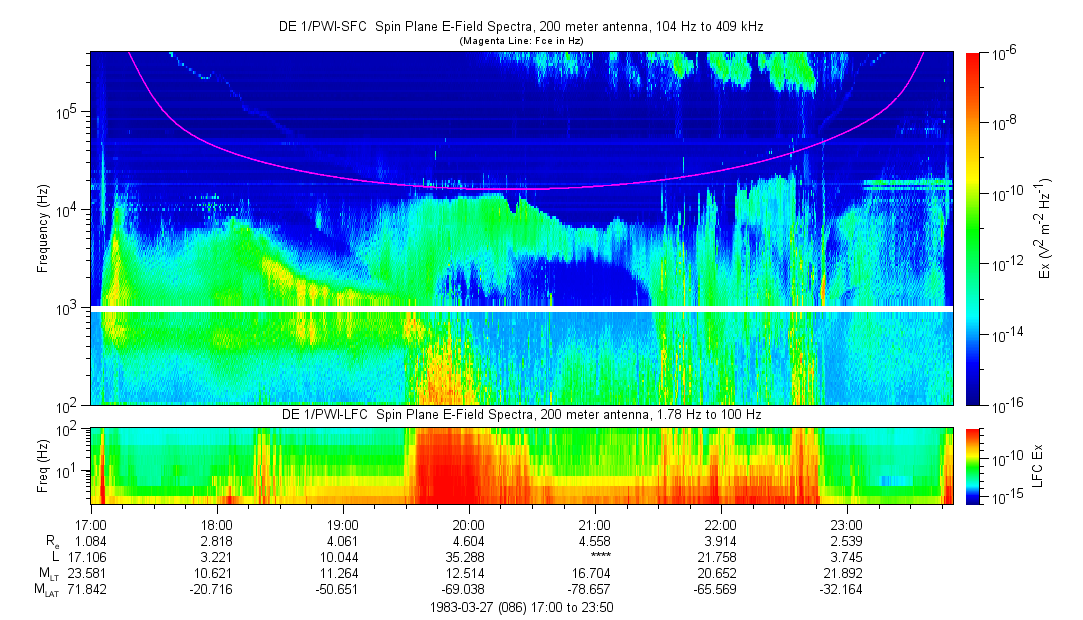The image size is (1083, 620).
Task: Click the MLT value 12.514
Action: click(x=468, y=573)
